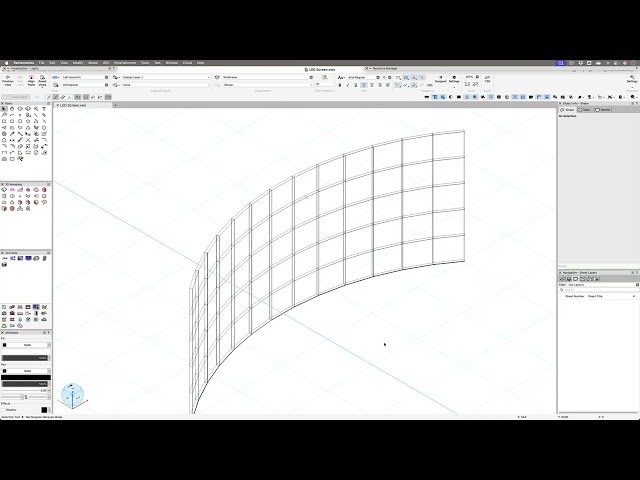Open Snapping Settings button
This screenshot has height=480, width=640.
pos(454,79)
